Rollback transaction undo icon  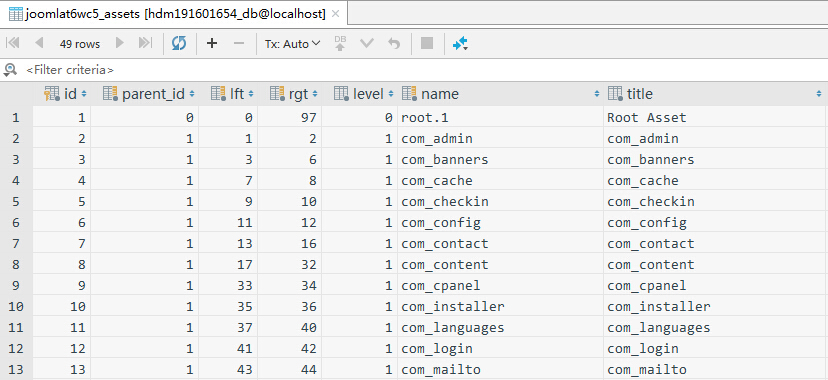click(x=394, y=43)
